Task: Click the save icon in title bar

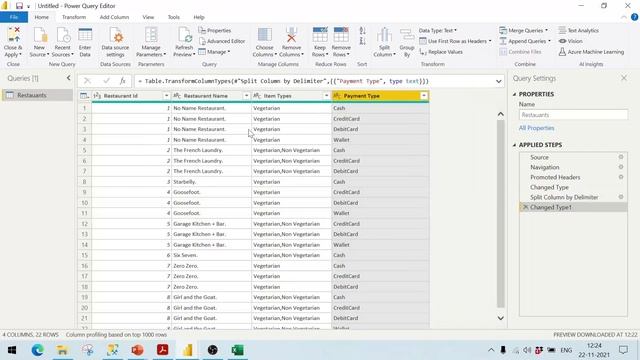Action: click(x=19, y=6)
